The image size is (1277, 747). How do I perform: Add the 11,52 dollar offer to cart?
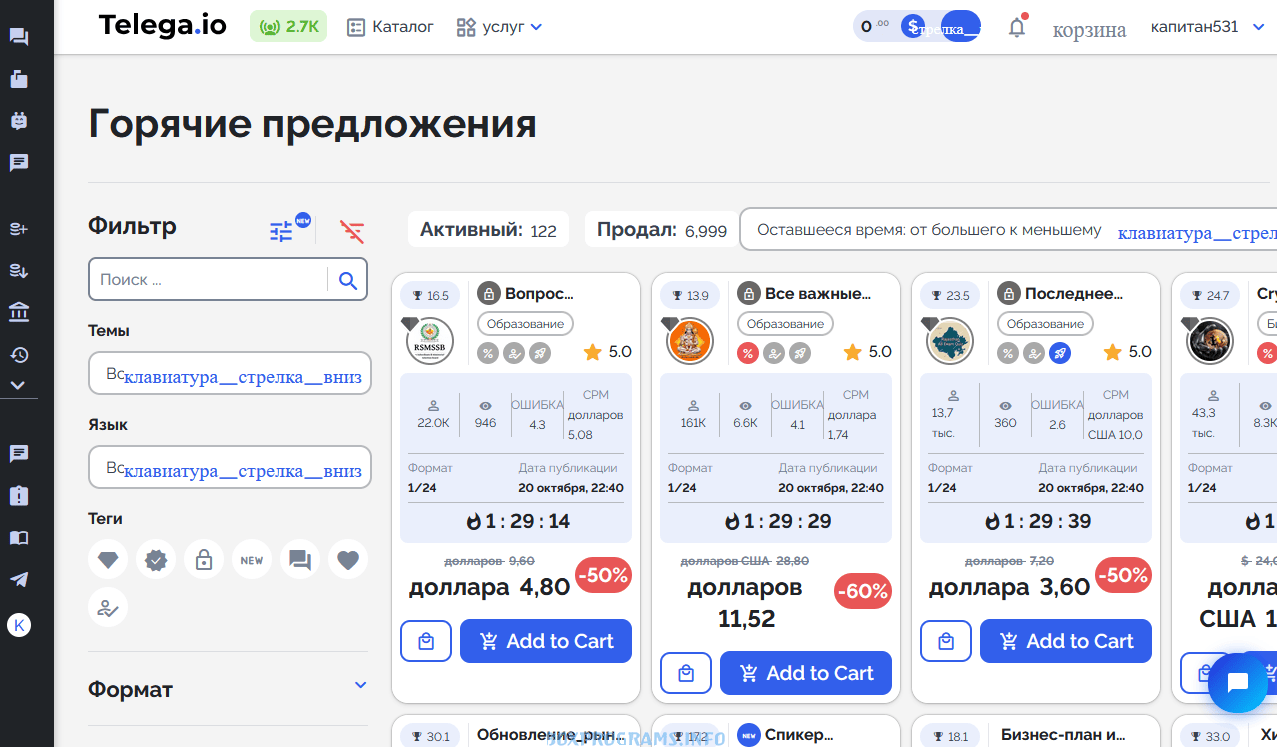coord(805,673)
